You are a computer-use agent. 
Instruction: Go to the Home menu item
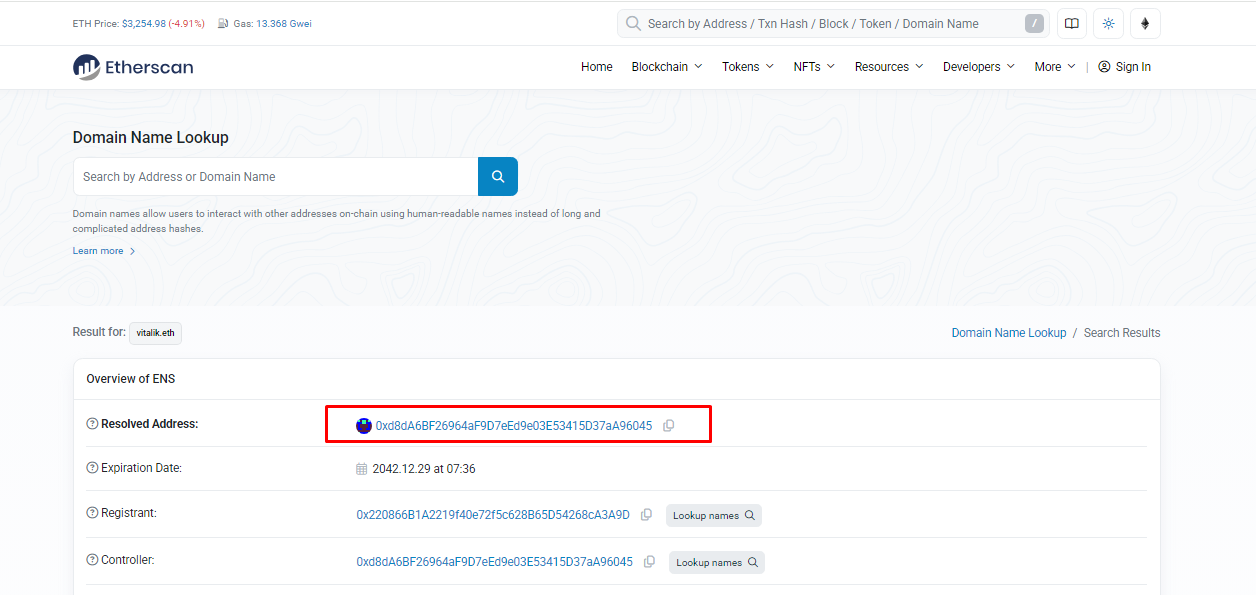pyautogui.click(x=597, y=67)
